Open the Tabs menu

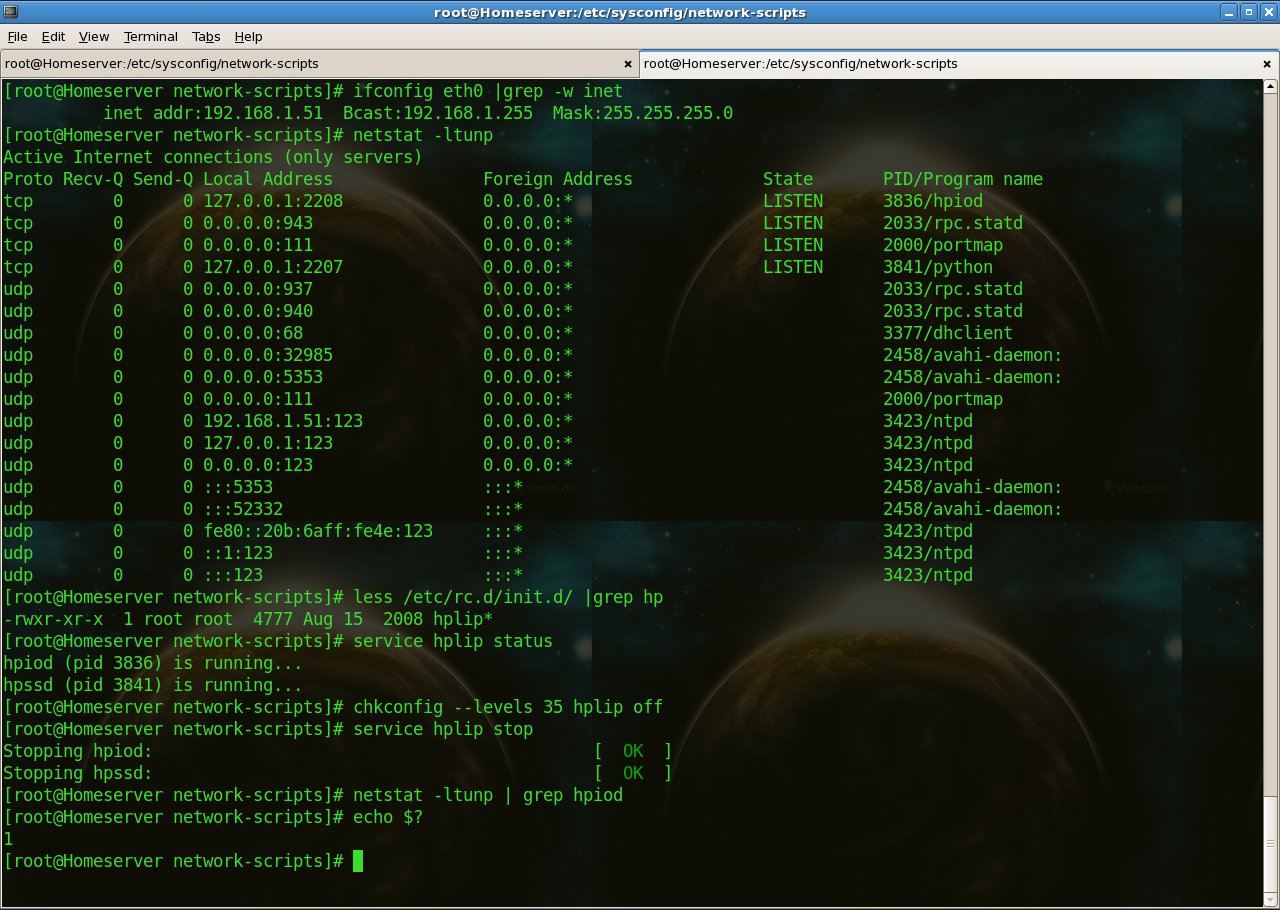click(206, 36)
